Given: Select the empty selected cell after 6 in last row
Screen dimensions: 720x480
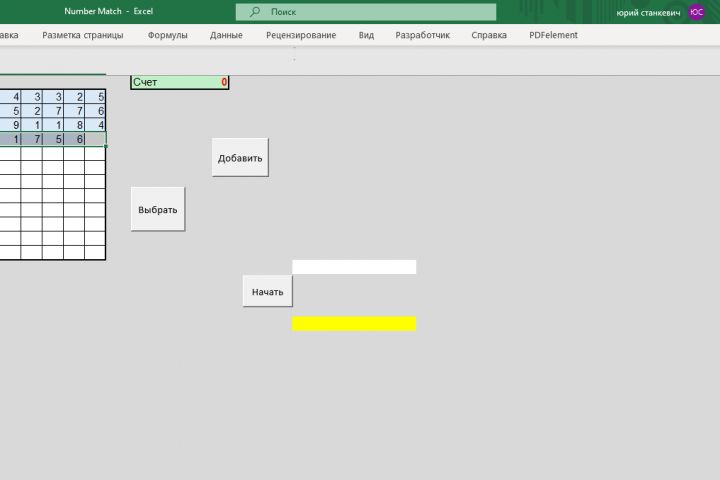Looking at the screenshot, I should point(96,139).
